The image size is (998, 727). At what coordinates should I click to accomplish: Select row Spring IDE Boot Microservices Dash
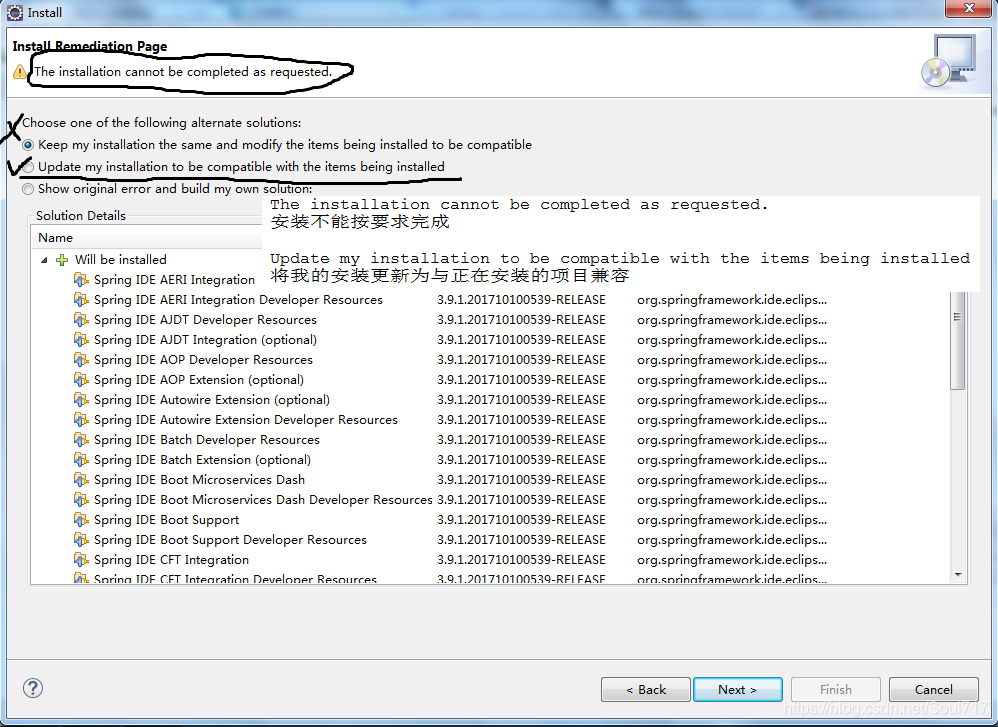490,479
